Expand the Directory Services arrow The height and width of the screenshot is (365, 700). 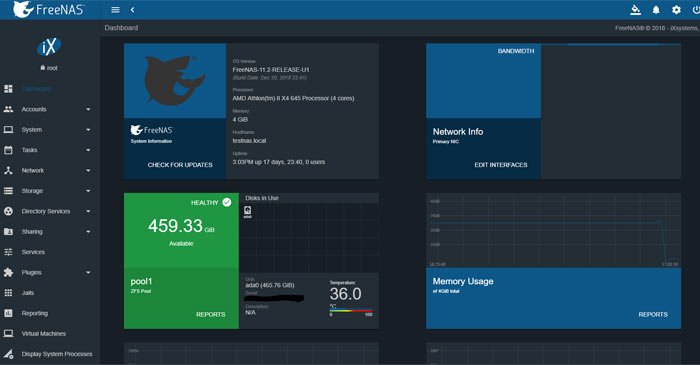point(88,211)
